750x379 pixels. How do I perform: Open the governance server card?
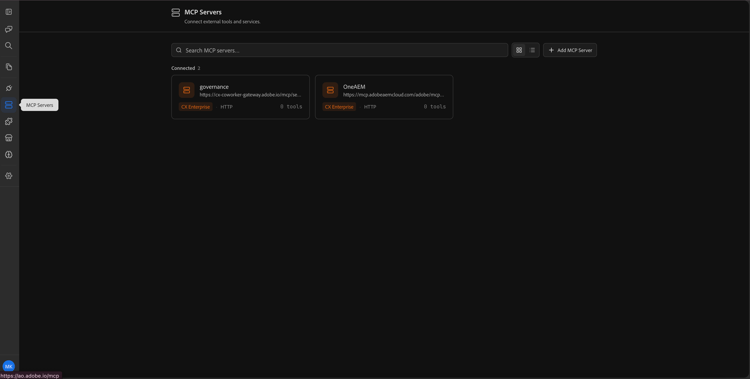(x=241, y=97)
